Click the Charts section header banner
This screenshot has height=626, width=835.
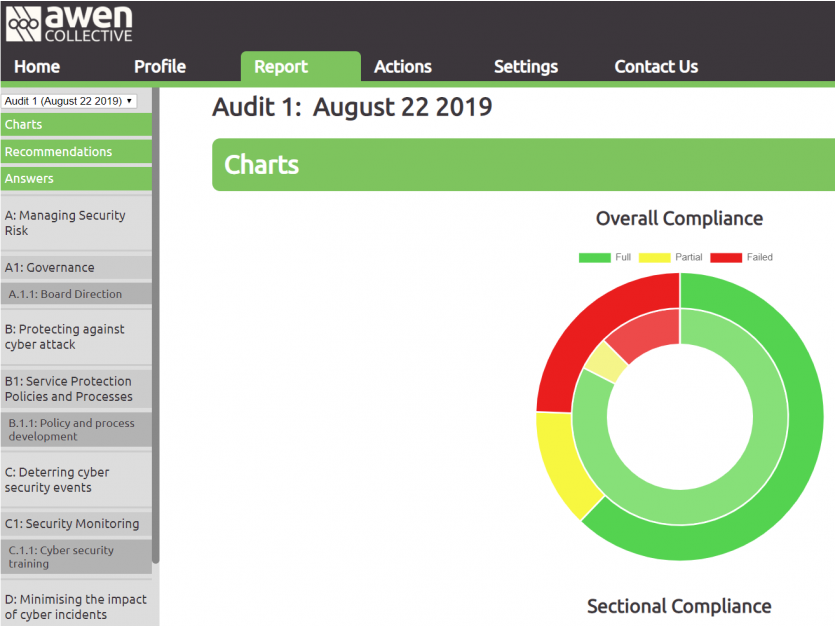click(523, 164)
